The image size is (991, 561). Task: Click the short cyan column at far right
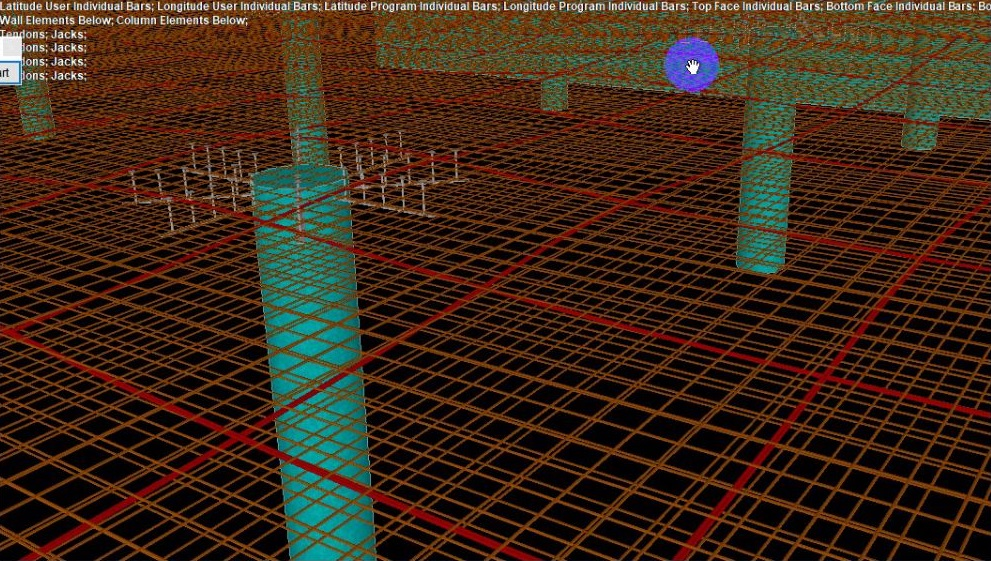pyautogui.click(x=920, y=125)
